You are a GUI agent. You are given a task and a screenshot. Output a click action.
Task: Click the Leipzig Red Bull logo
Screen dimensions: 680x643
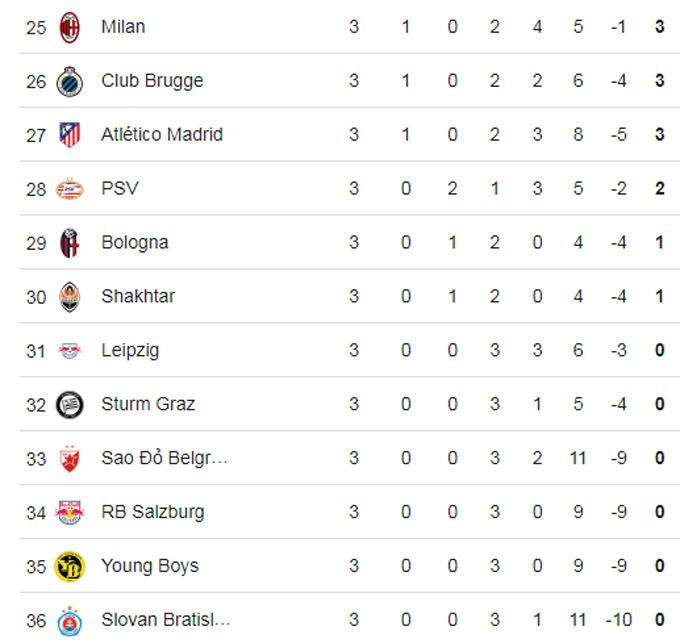click(69, 351)
